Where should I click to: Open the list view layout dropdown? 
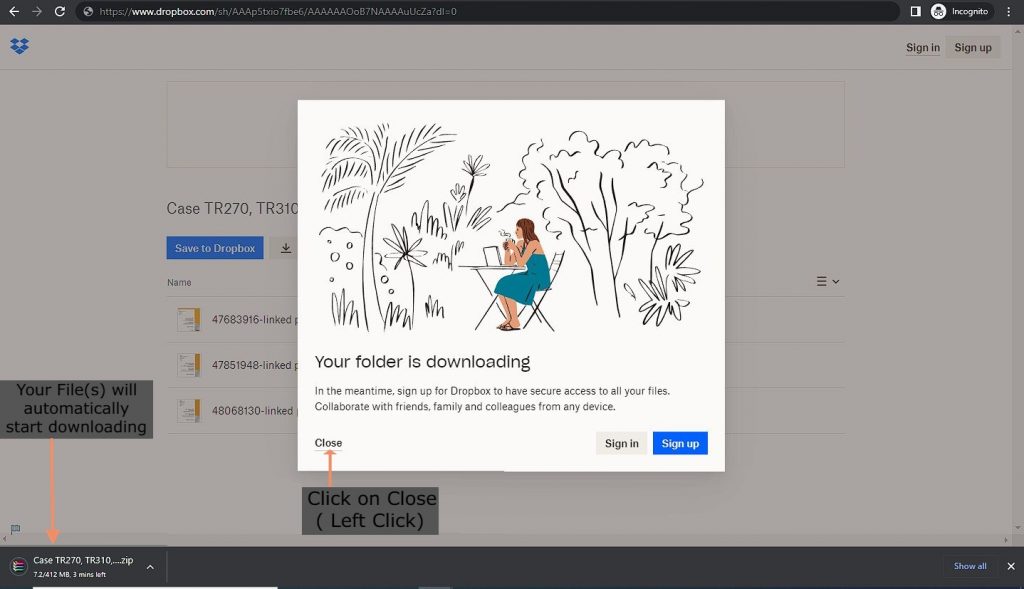tap(827, 282)
